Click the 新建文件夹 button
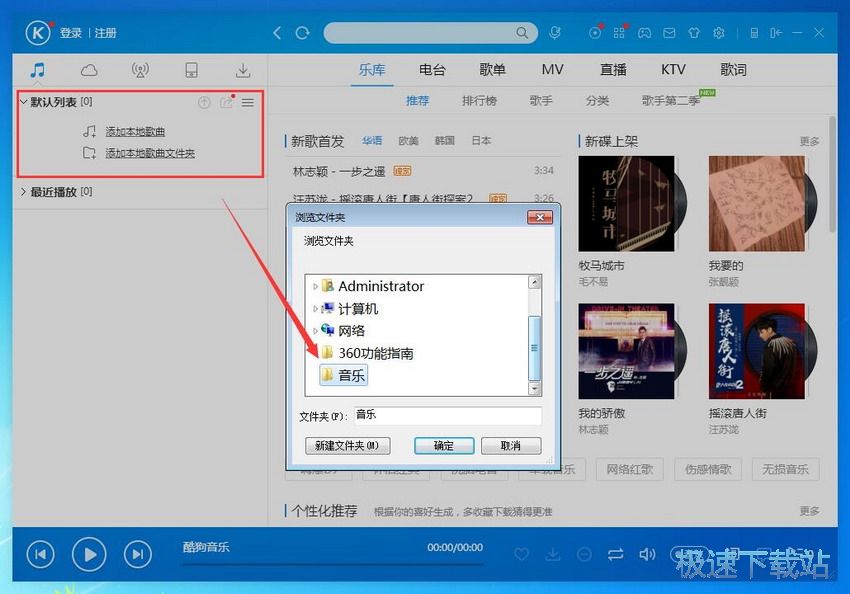Viewport: 850px width, 594px height. tap(347, 446)
